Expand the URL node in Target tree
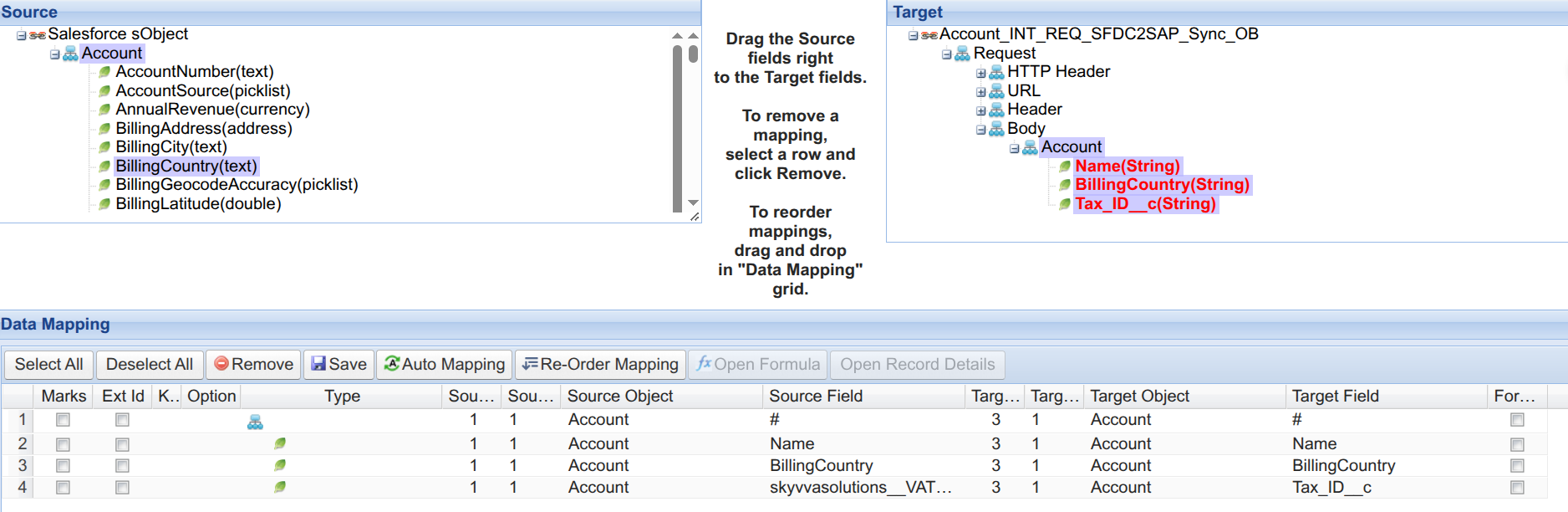 pyautogui.click(x=981, y=92)
